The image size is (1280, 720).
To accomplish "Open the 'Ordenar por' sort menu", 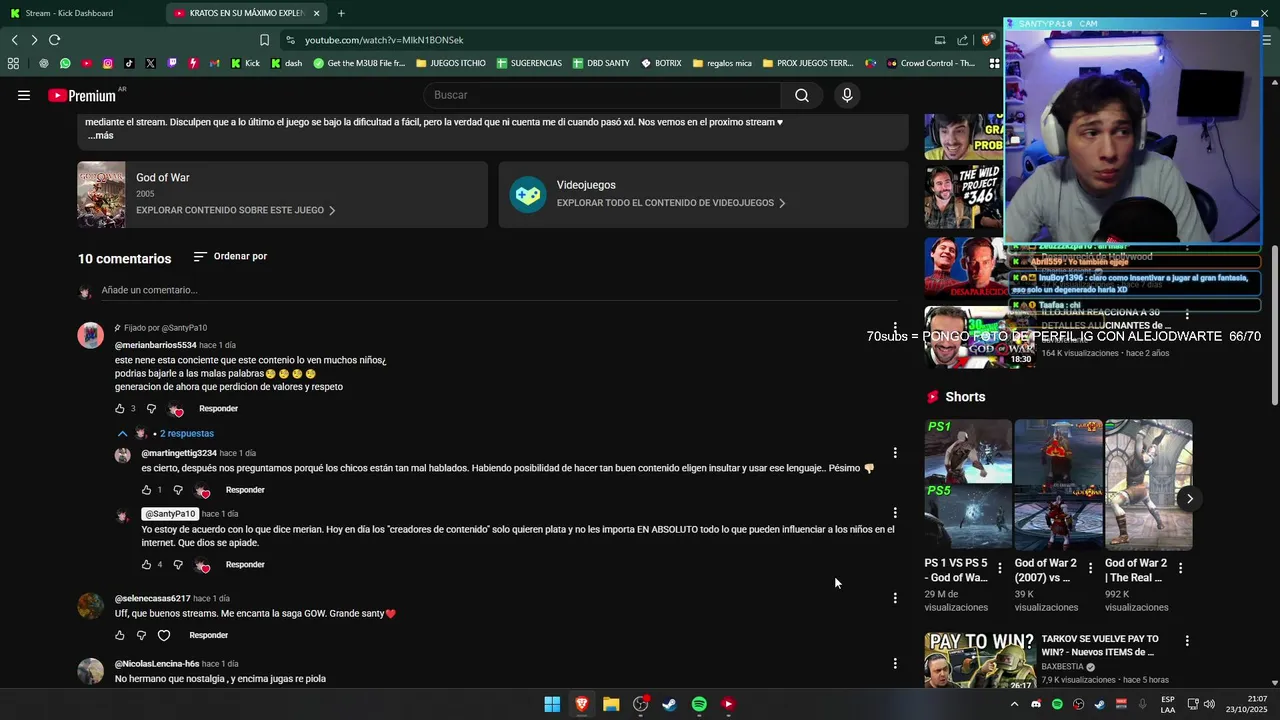I will [x=230, y=257].
